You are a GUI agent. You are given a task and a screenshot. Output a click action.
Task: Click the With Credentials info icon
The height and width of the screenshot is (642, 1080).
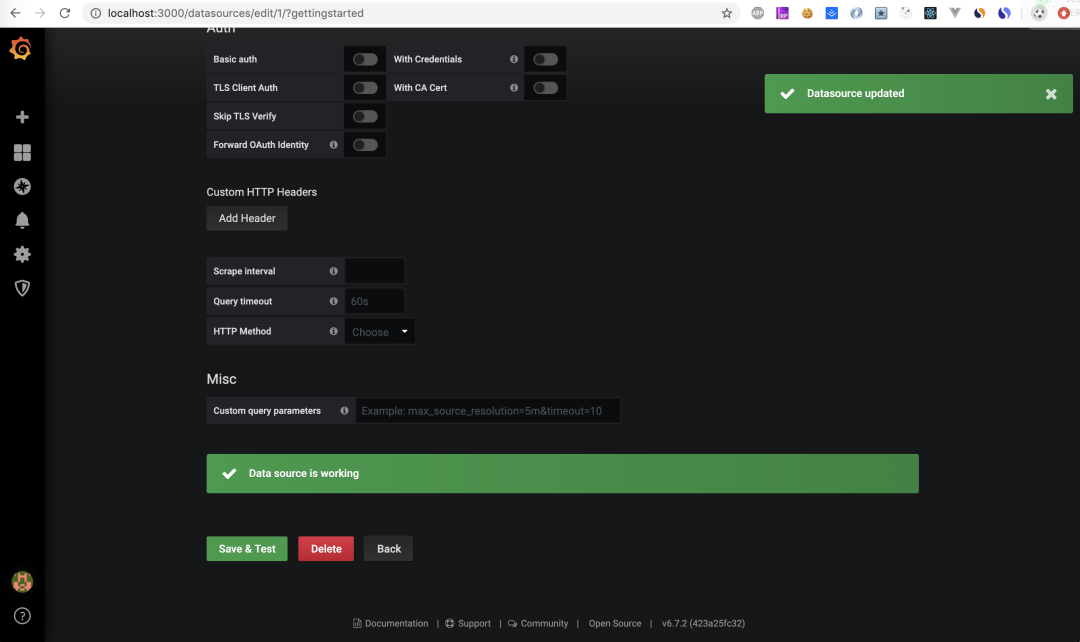(514, 59)
